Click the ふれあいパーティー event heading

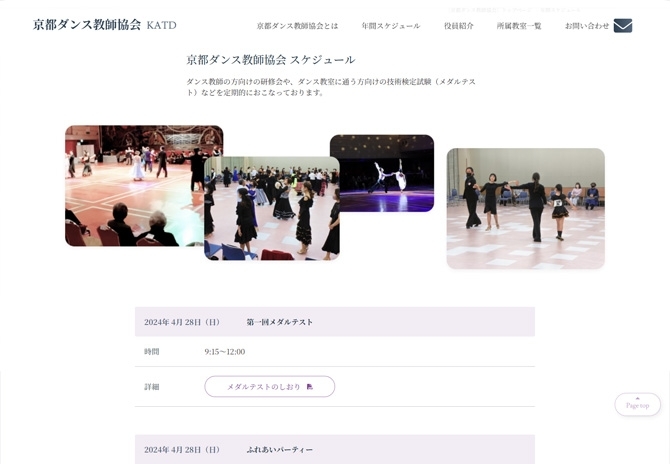click(279, 450)
